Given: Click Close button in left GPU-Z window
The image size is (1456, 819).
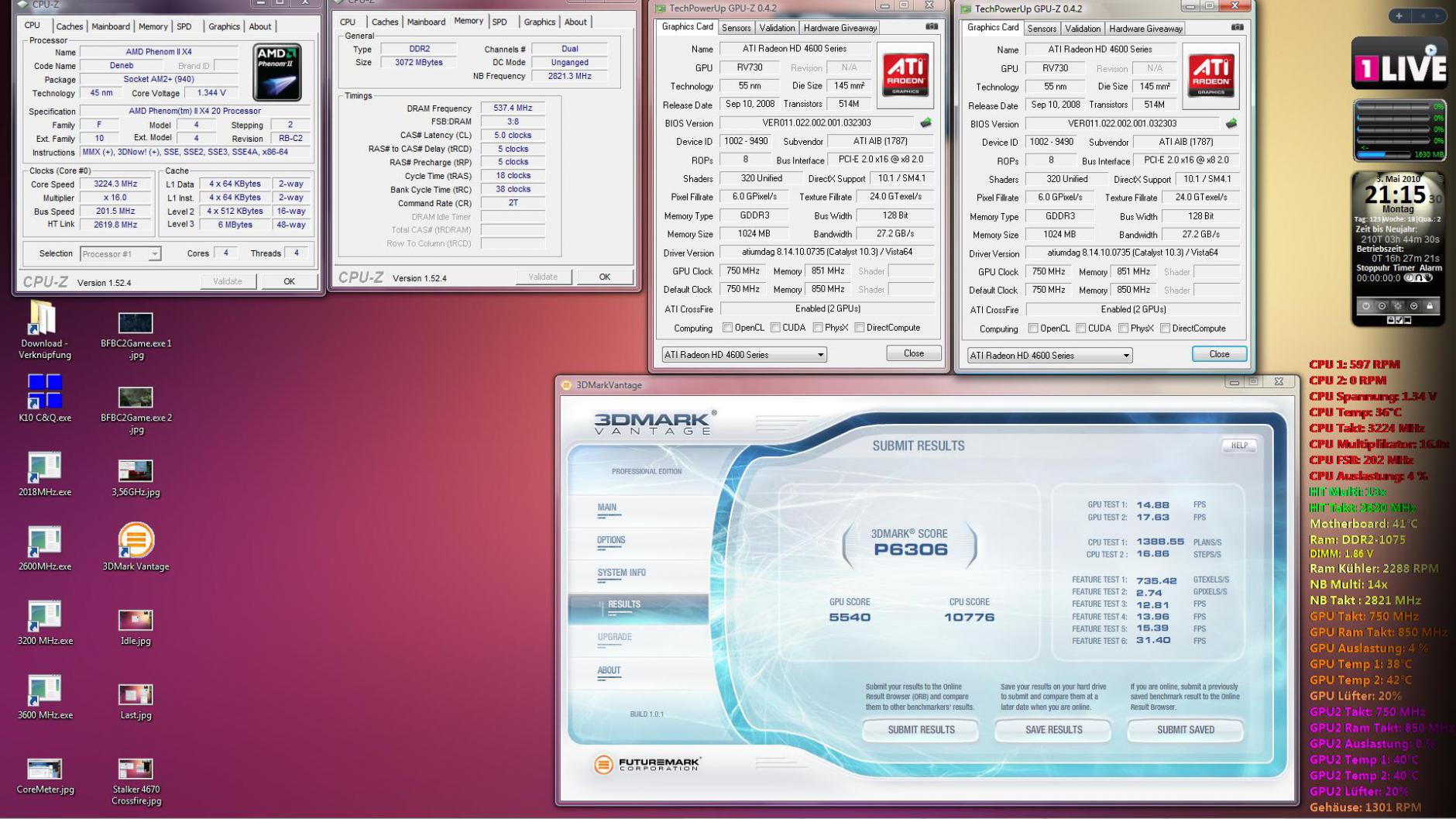Looking at the screenshot, I should [914, 353].
